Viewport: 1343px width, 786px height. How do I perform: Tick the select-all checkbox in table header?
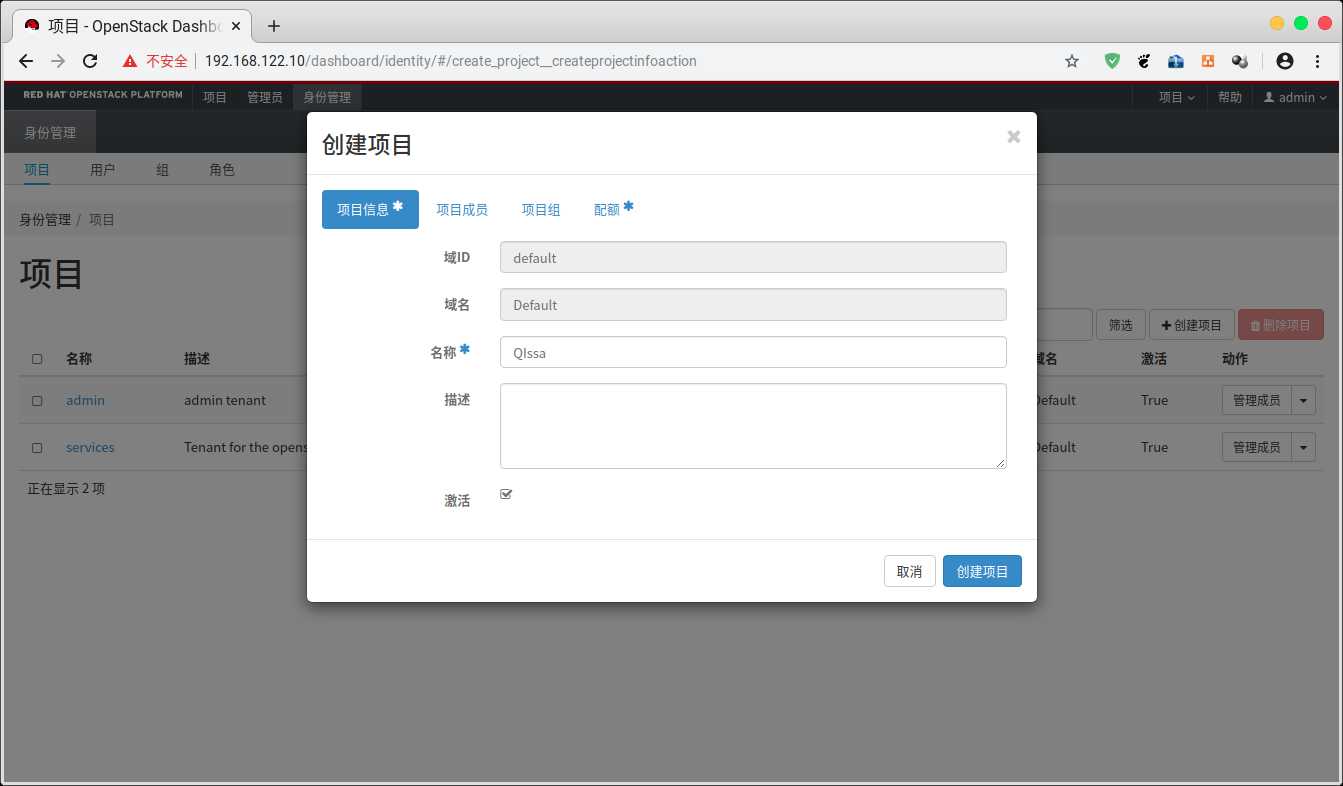pos(37,359)
